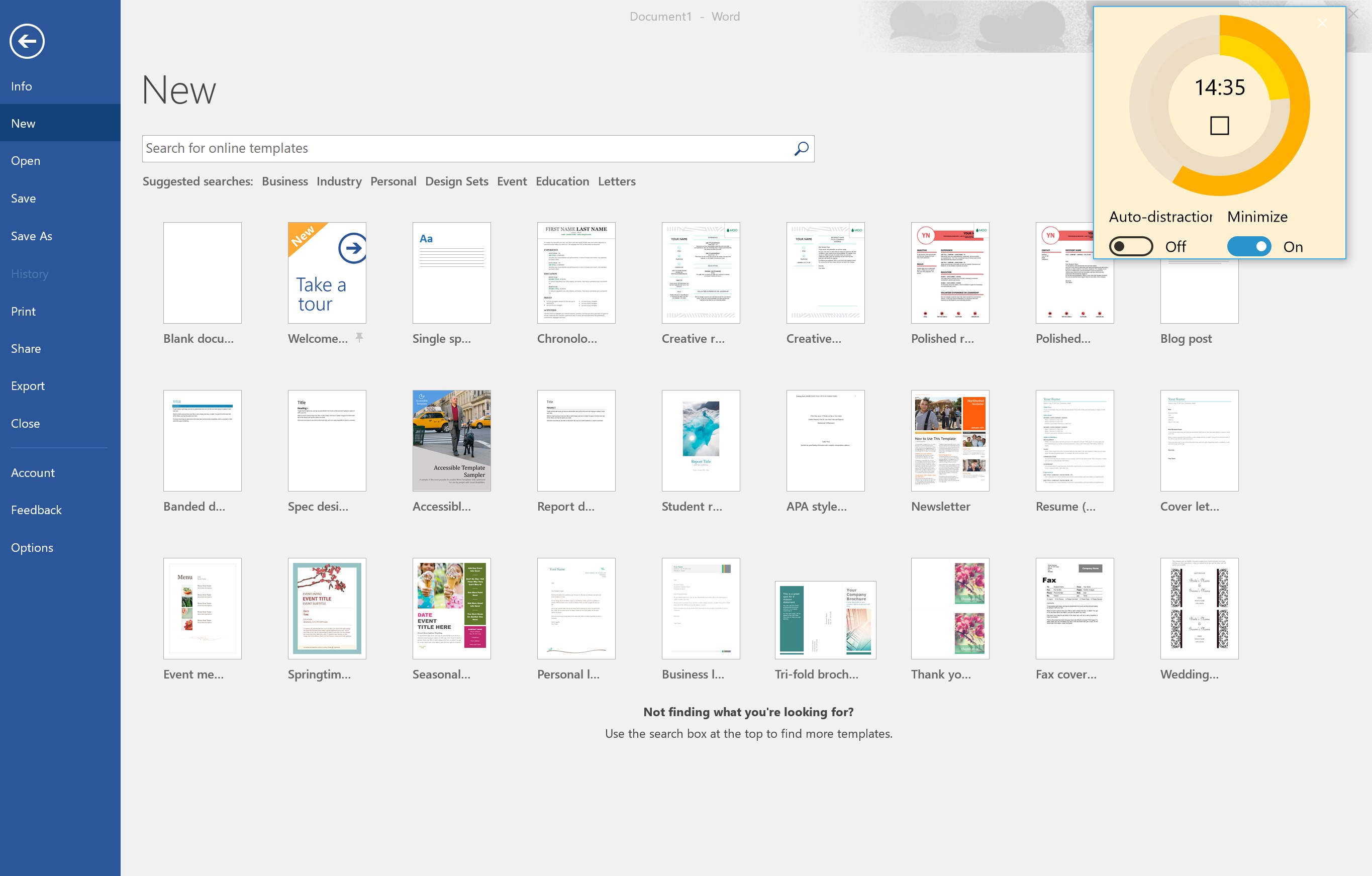Close the focus timer widget

click(1322, 23)
